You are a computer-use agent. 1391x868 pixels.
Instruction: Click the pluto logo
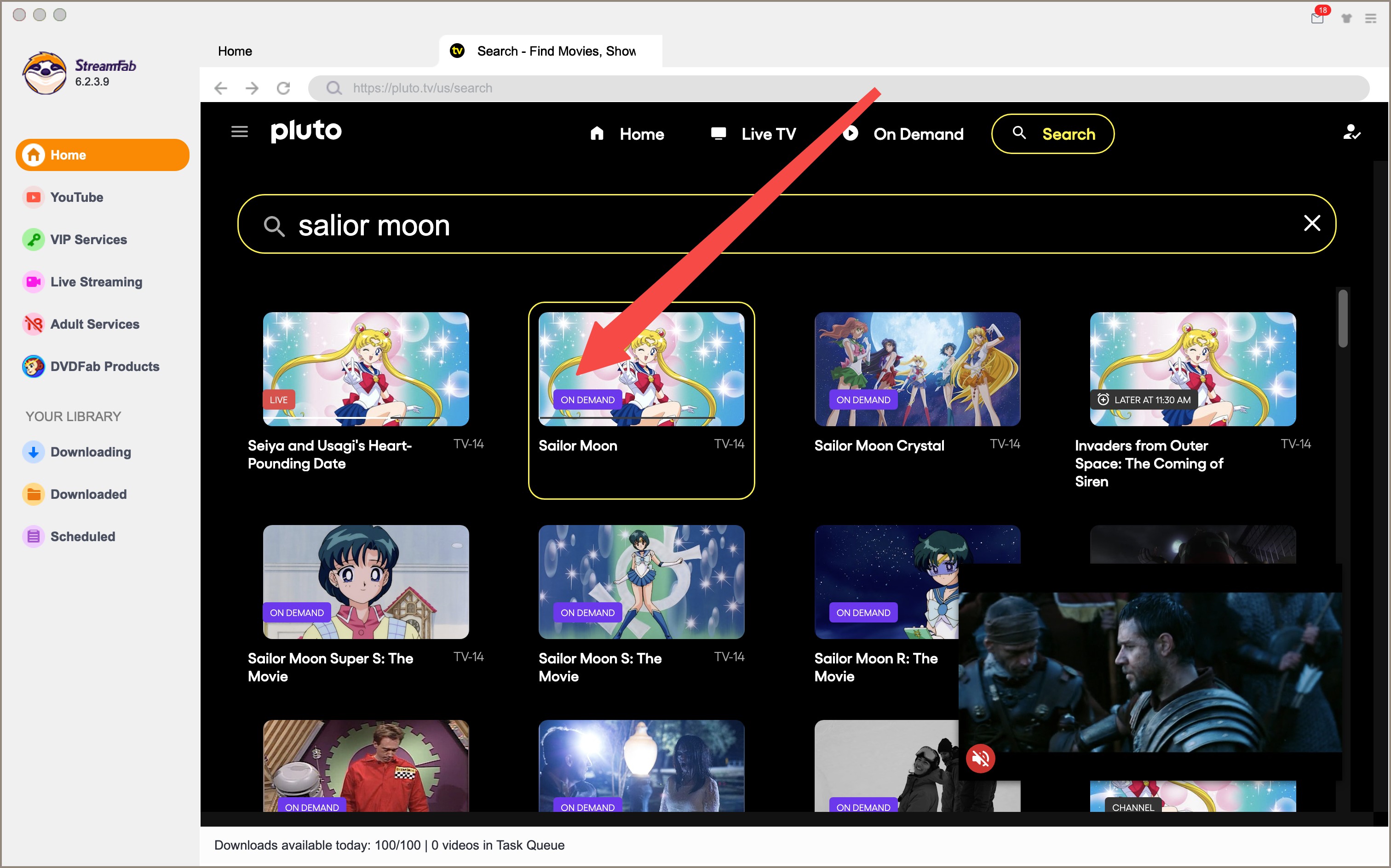point(306,131)
